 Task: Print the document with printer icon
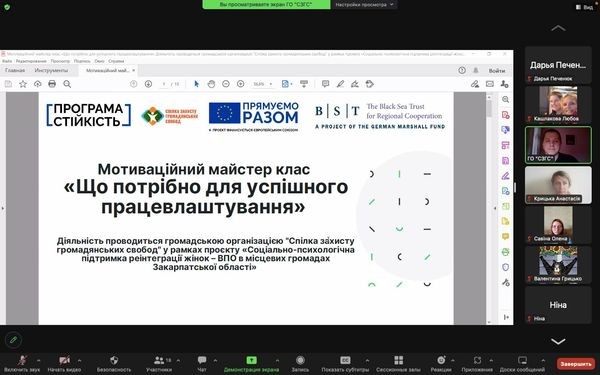(52, 84)
